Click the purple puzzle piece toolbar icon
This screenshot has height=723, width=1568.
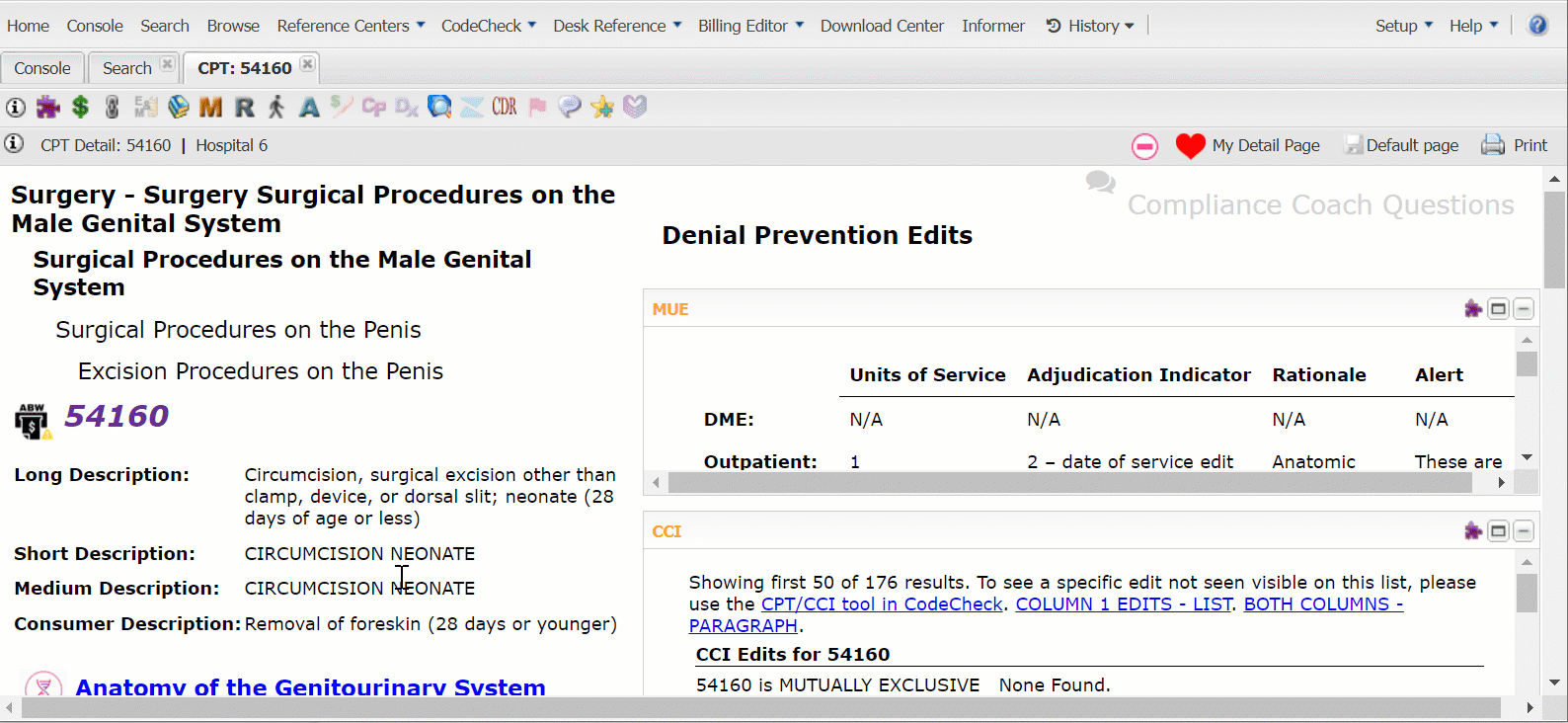[x=47, y=107]
